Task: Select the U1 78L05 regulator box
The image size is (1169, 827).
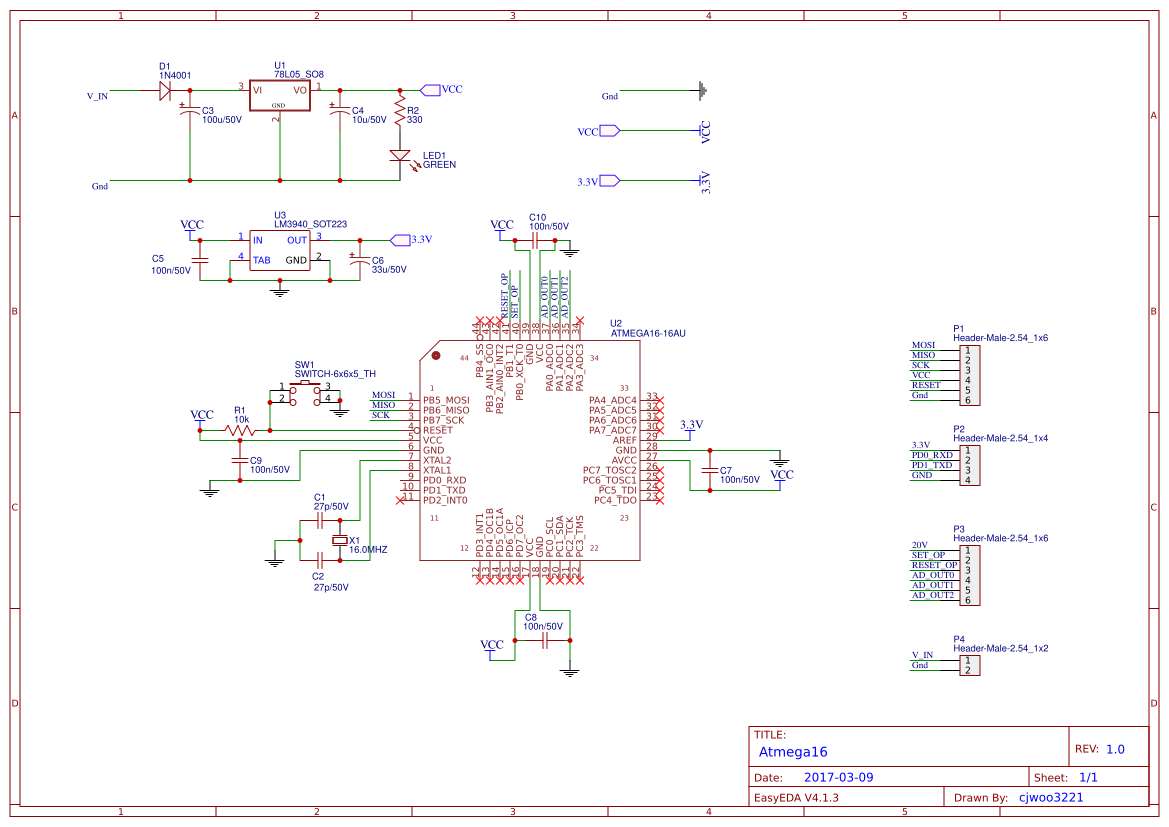Action: 280,95
